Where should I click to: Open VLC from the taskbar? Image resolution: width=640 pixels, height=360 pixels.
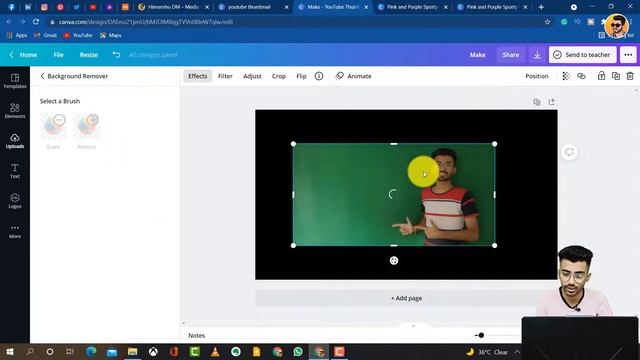point(215,351)
